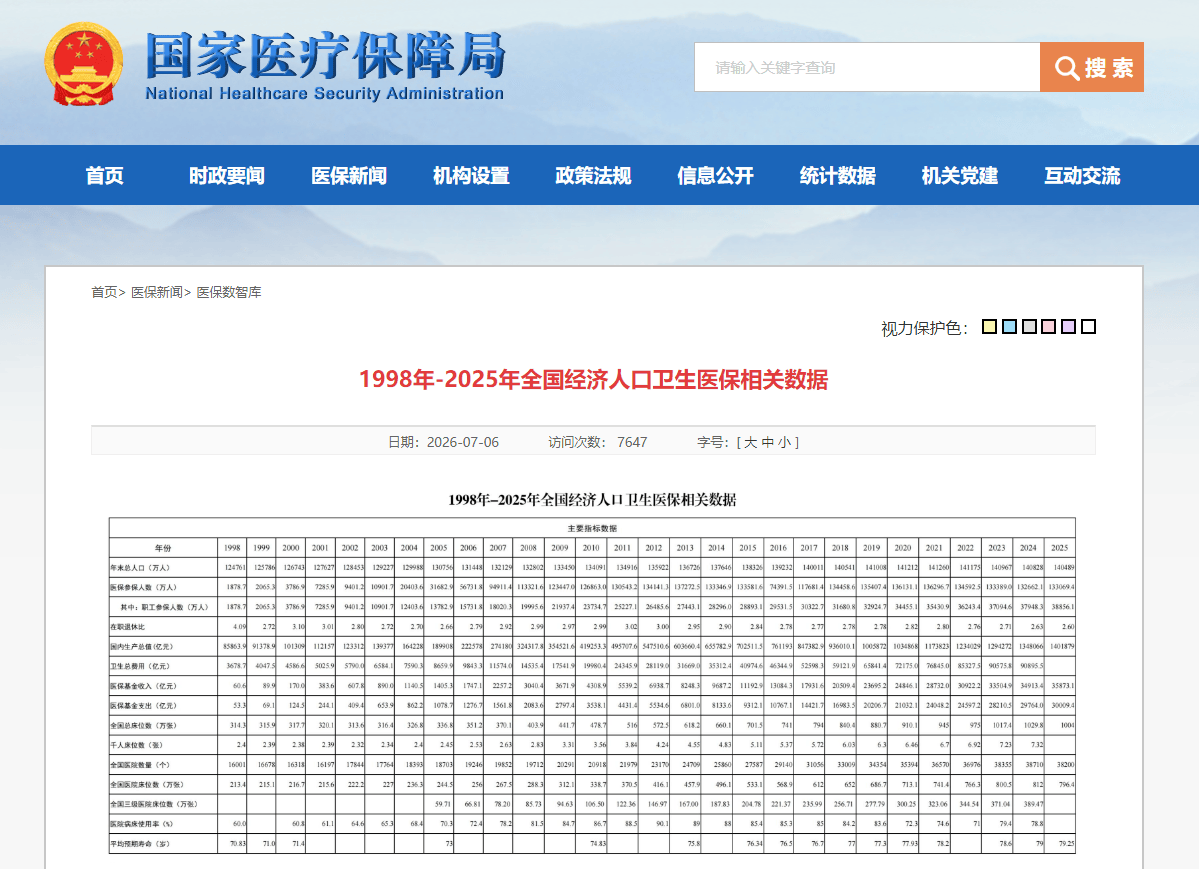Set font size to 中 (medium)
1199x869 pixels.
pyautogui.click(x=767, y=442)
